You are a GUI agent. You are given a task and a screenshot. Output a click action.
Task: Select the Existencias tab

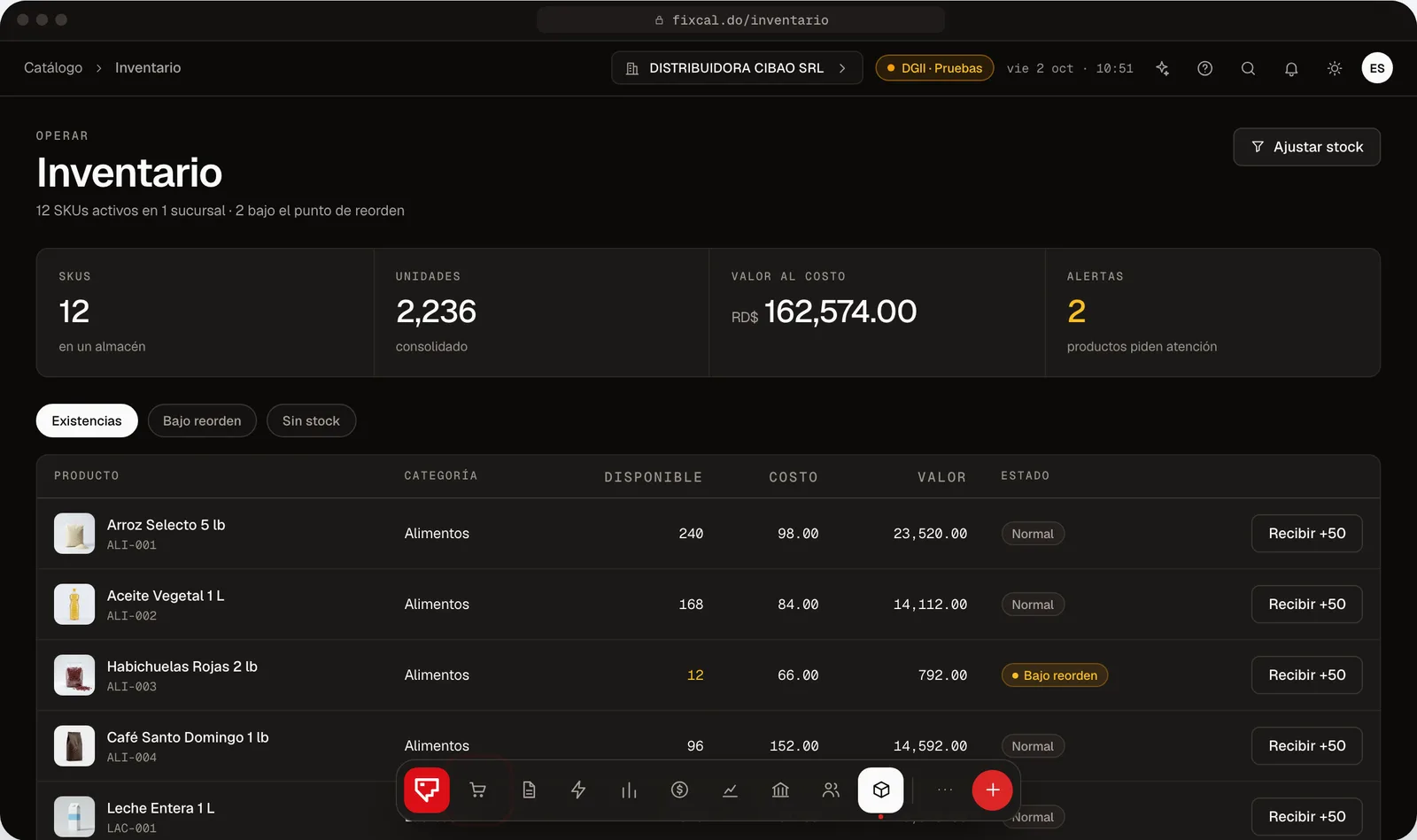tap(87, 420)
